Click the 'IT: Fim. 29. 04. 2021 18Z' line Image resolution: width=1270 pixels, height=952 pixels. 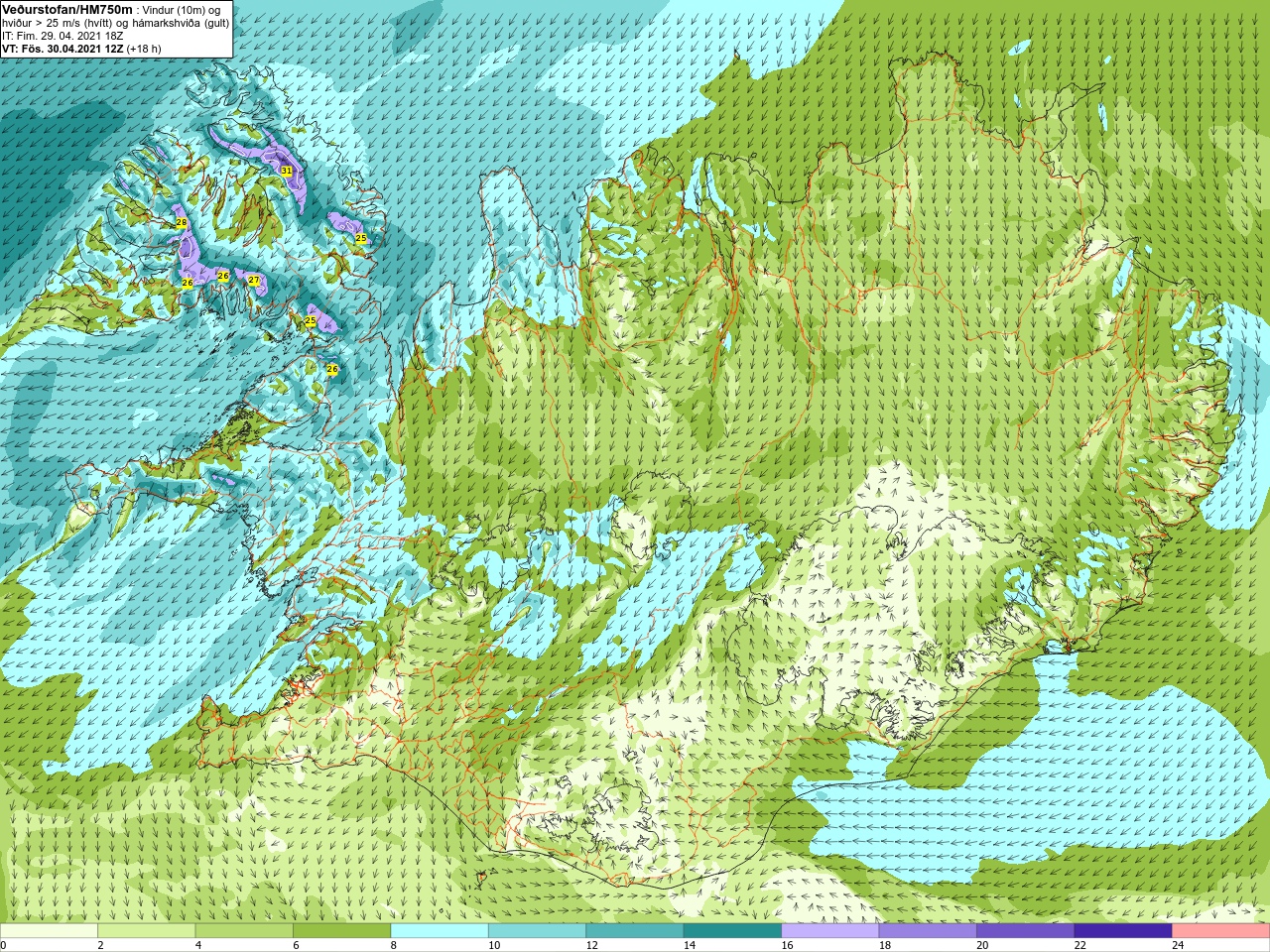63,36
